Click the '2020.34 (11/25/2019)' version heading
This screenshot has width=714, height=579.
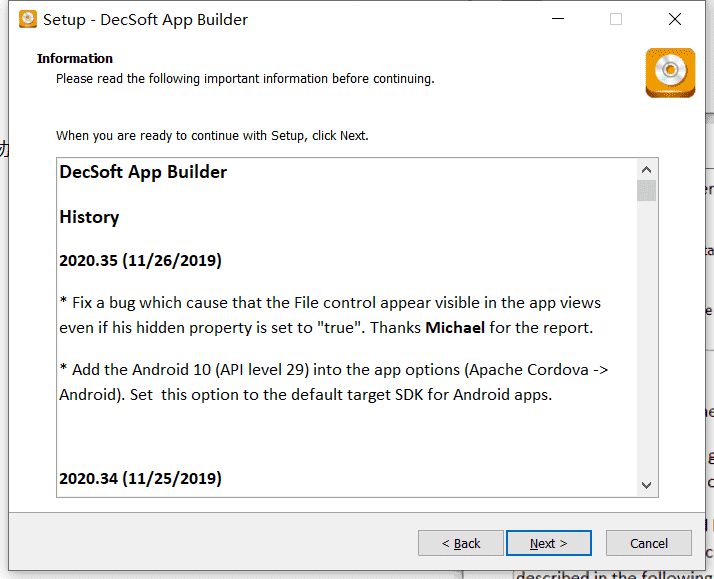(140, 478)
